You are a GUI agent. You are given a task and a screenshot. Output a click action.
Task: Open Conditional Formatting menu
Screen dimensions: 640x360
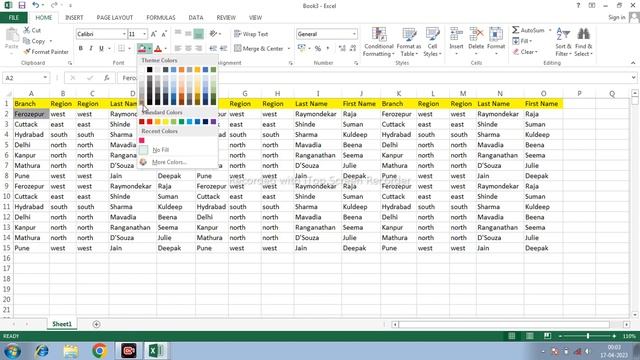pos(379,42)
